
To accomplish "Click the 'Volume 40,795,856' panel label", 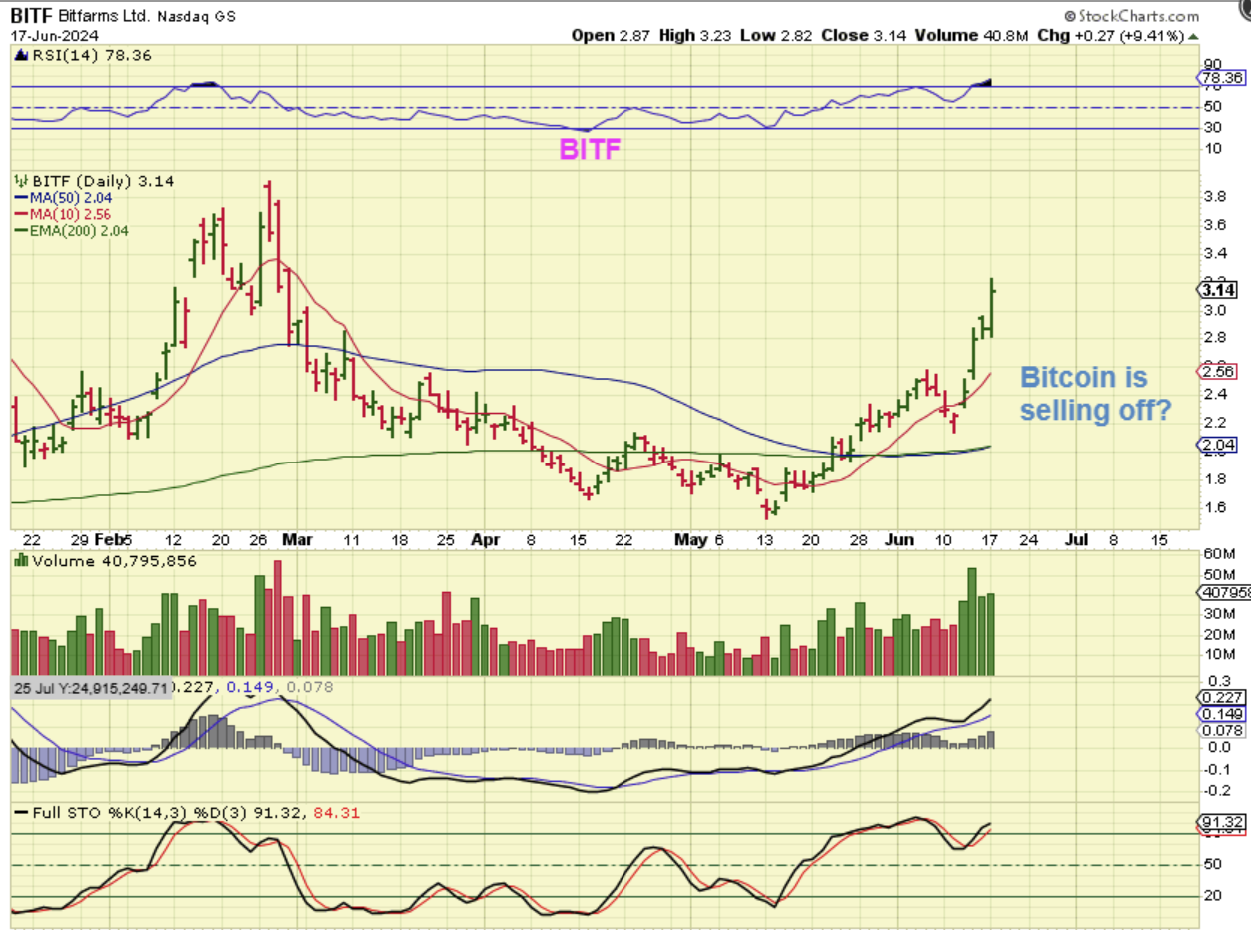I will 113,561.
